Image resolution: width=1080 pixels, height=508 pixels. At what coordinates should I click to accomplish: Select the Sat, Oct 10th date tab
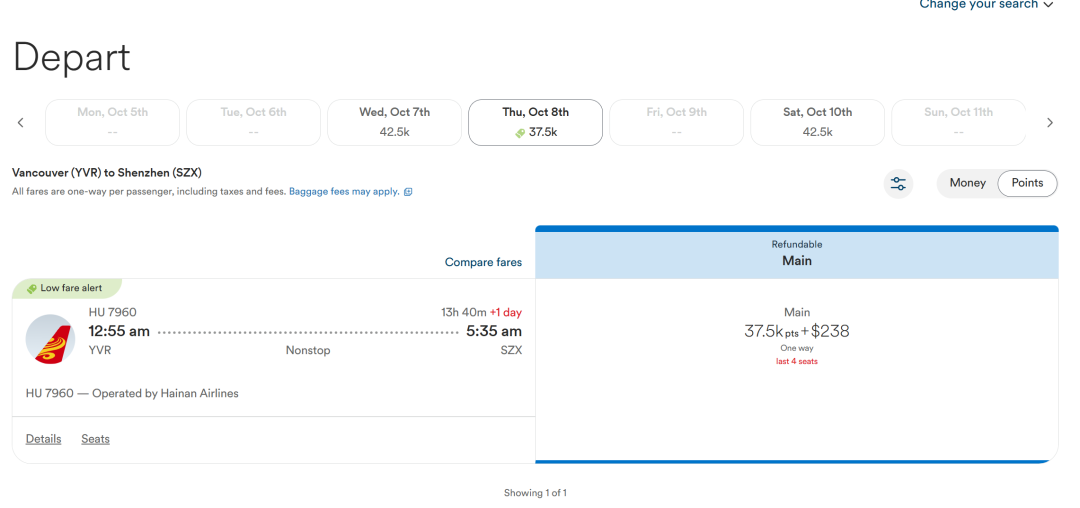coord(818,123)
